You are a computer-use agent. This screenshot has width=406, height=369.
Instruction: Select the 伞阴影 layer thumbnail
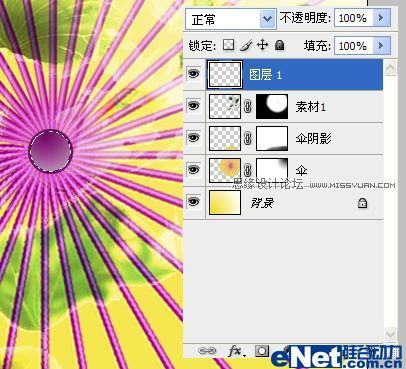click(x=225, y=138)
